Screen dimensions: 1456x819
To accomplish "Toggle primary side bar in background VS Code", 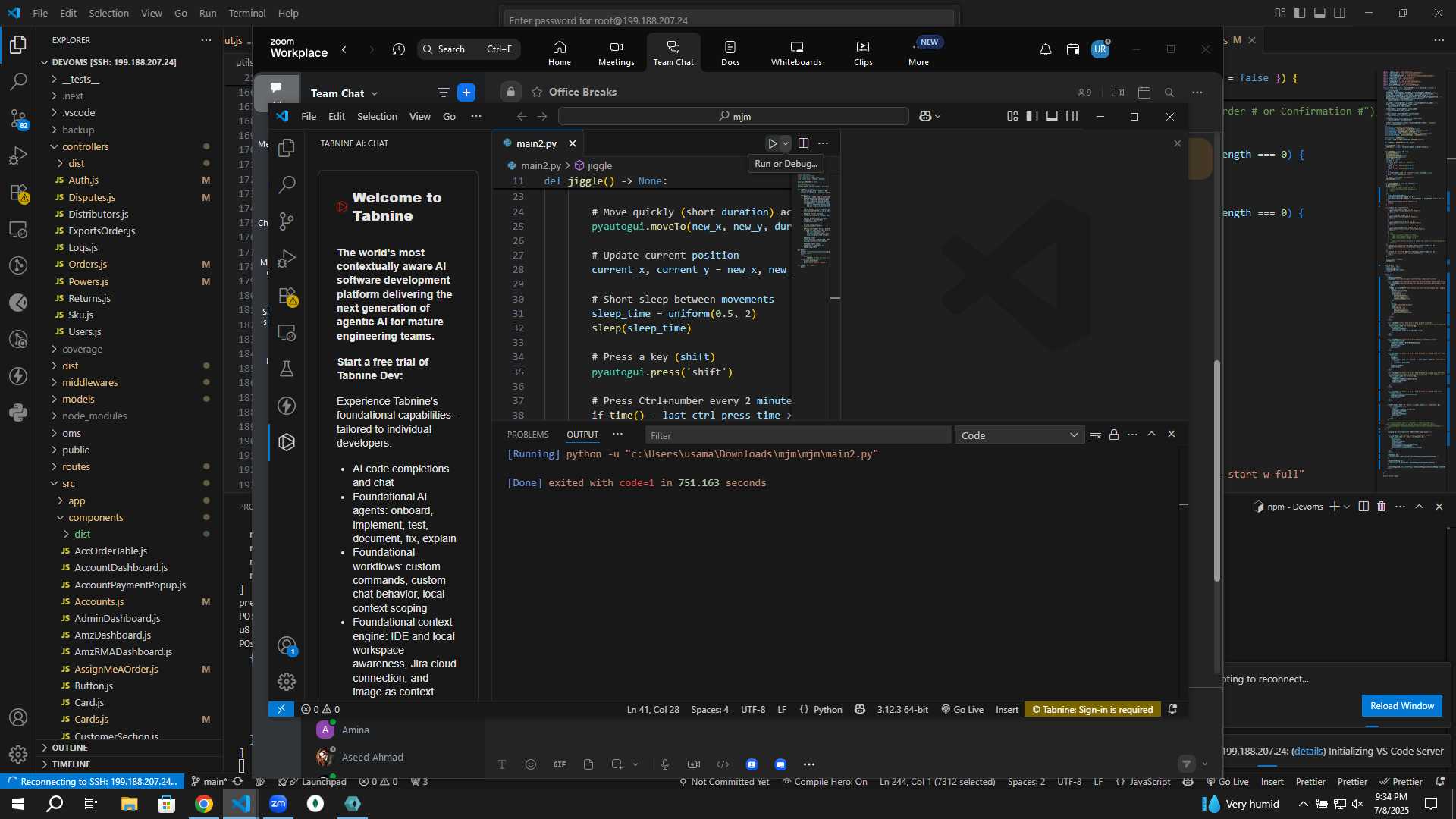I will pos(1300,13).
